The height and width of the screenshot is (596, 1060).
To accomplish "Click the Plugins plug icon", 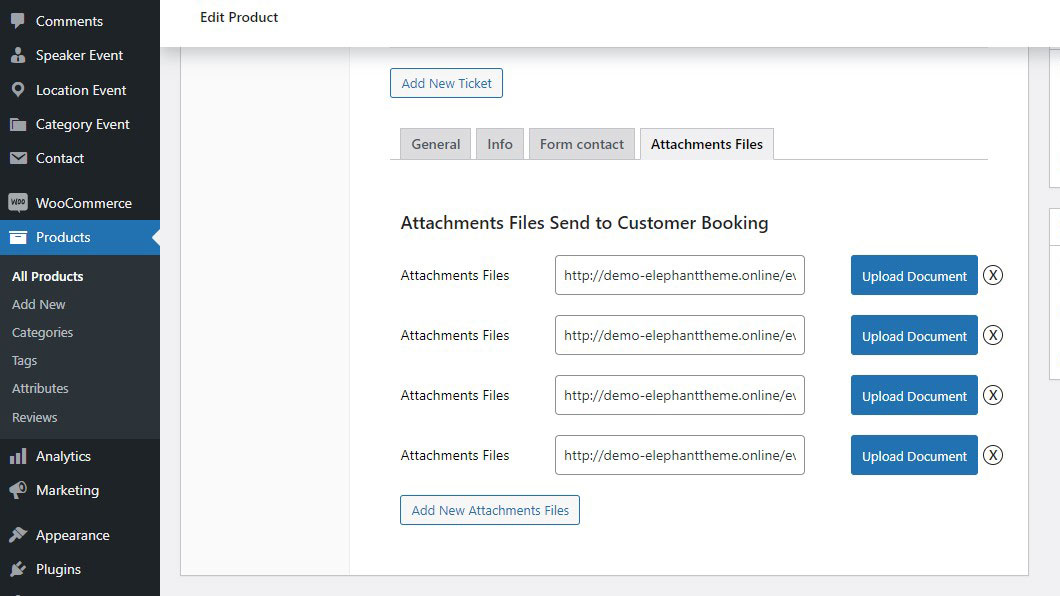I will point(18,569).
